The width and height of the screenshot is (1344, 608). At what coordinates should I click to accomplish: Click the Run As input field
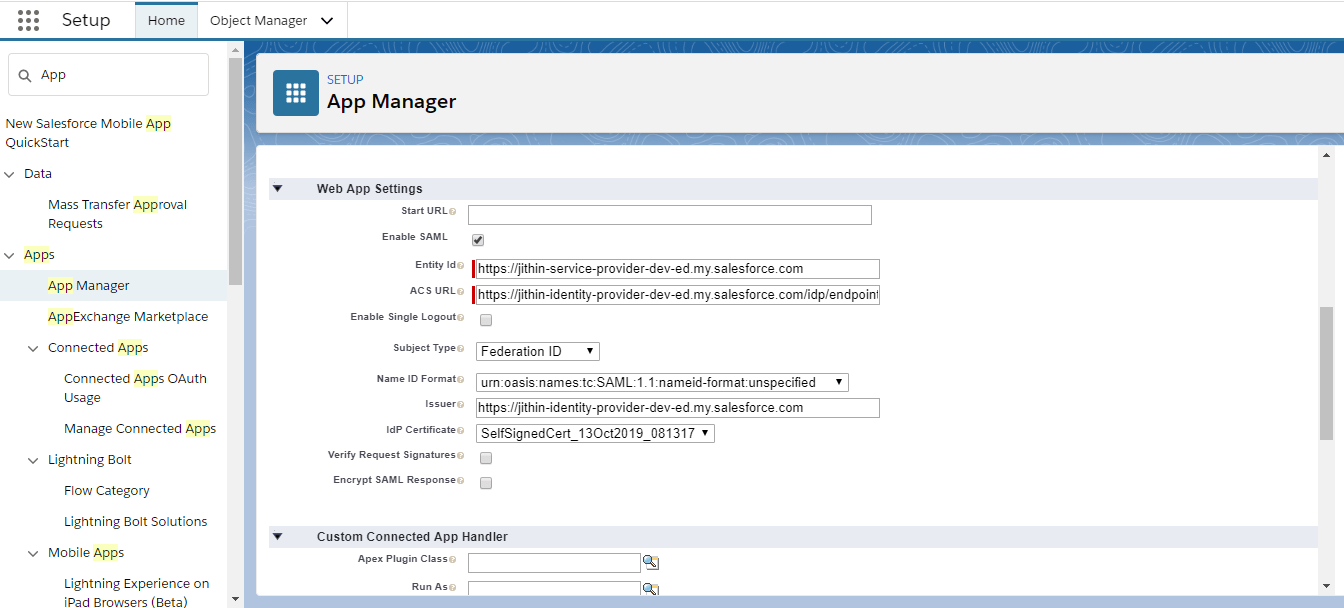554,587
